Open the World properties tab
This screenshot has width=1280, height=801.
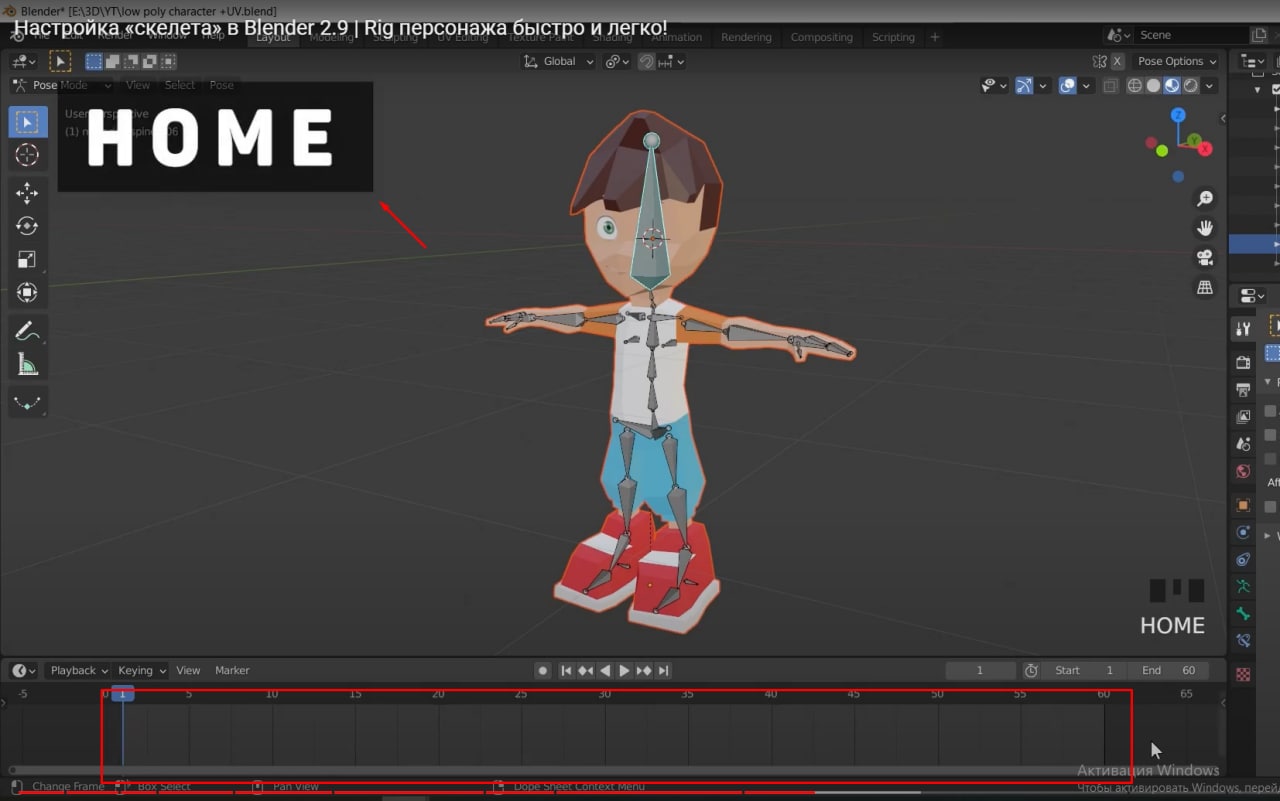(1243, 471)
